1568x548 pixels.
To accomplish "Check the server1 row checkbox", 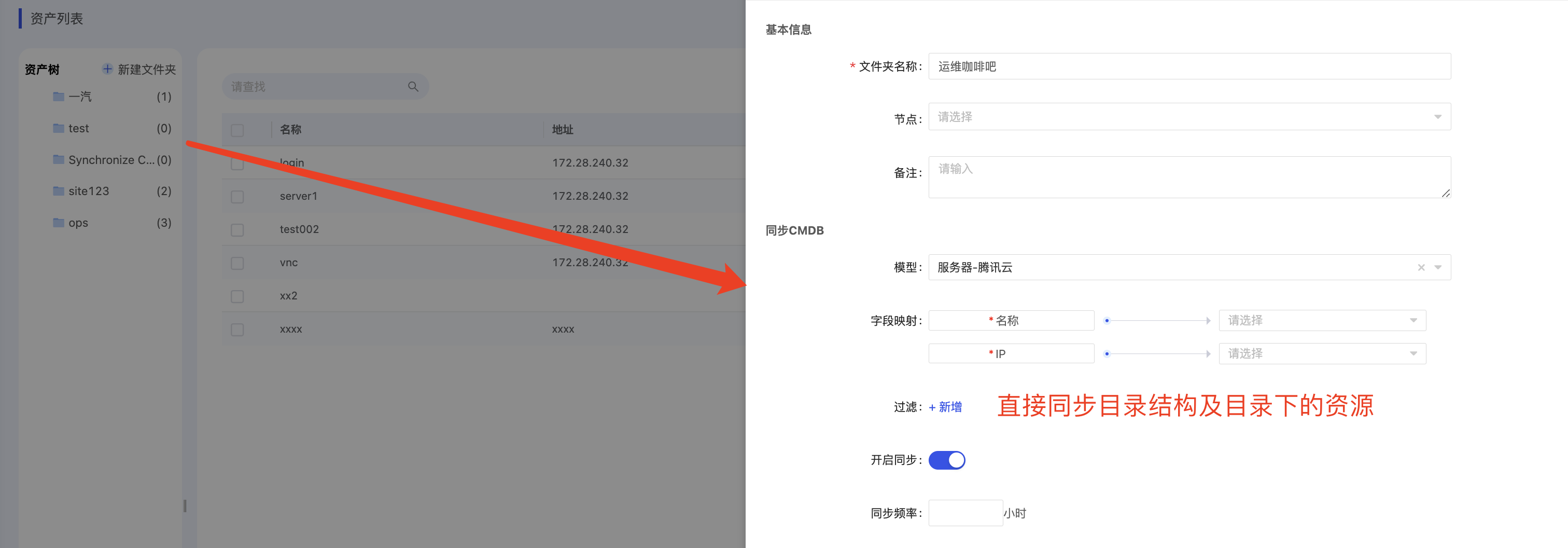I will click(x=237, y=197).
